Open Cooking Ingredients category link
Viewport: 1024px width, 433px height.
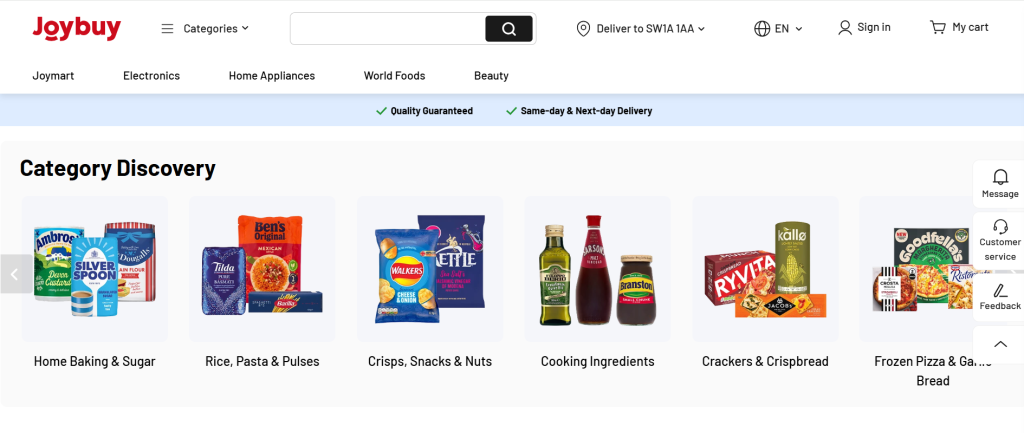click(598, 361)
